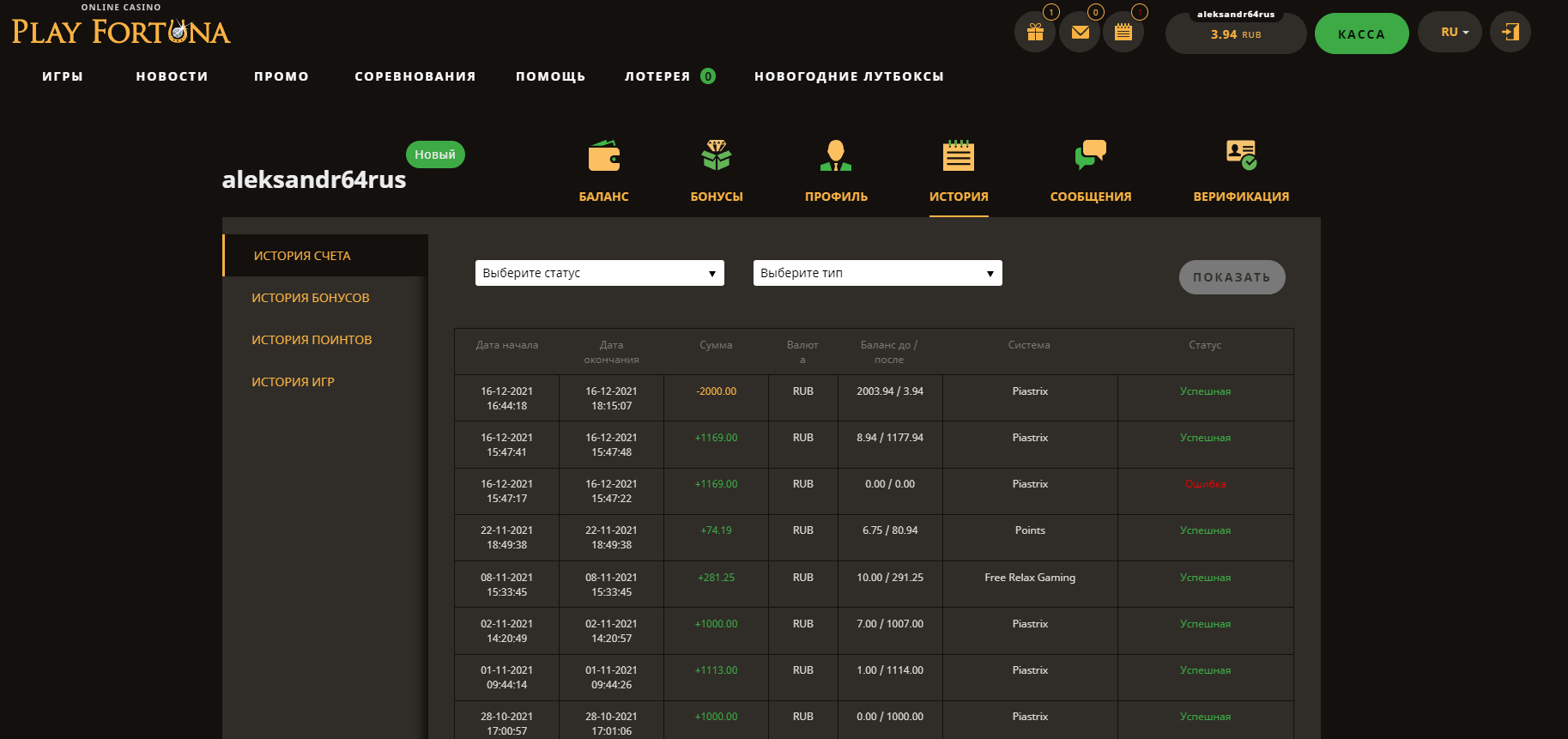
Task: Open the Соревнования menu item
Action: 415,76
